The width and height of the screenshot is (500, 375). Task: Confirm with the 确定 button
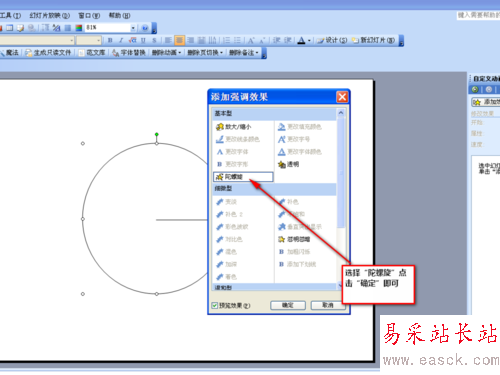click(x=288, y=305)
